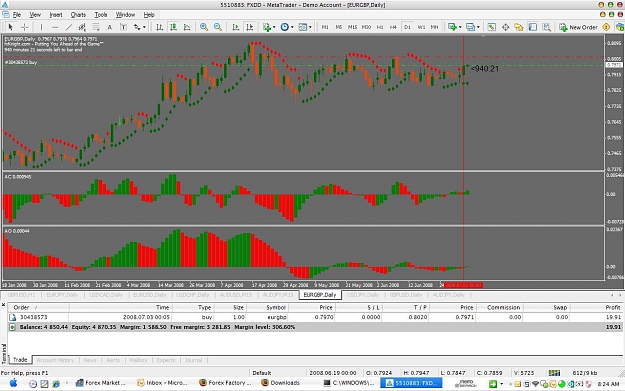Set timeframe to M30

coord(366,27)
